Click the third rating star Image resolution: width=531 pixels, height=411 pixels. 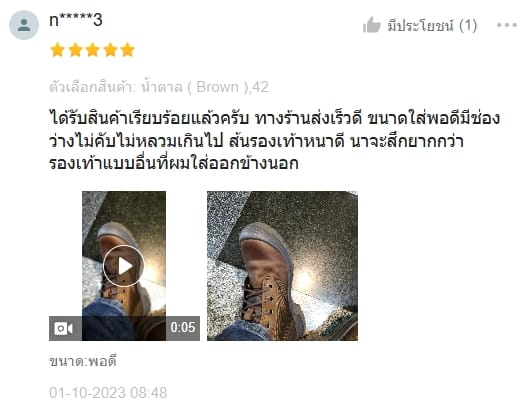point(93,50)
